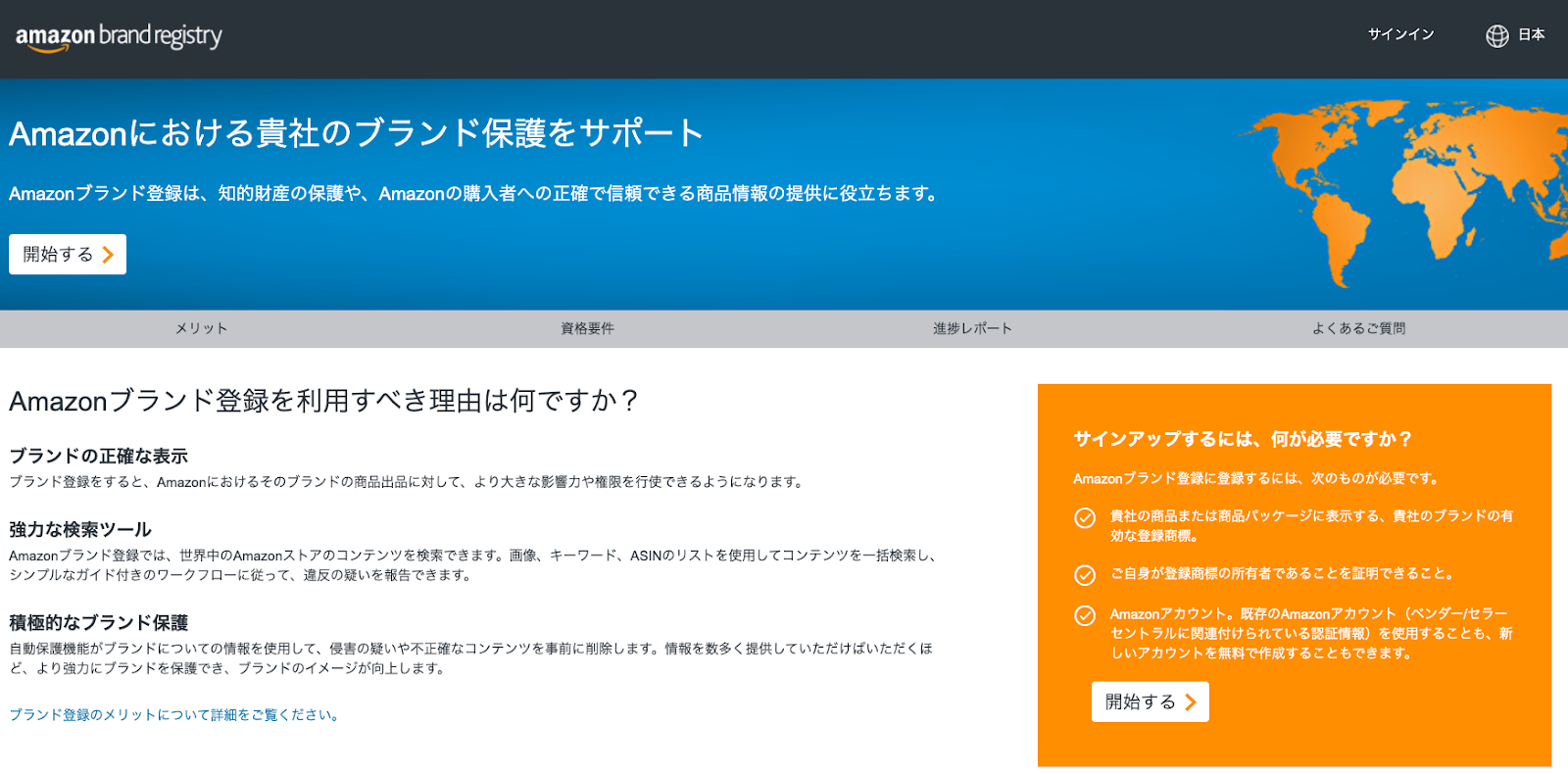This screenshot has height=774, width=1568.
Task: Click the globe language icon
Action: (x=1497, y=36)
